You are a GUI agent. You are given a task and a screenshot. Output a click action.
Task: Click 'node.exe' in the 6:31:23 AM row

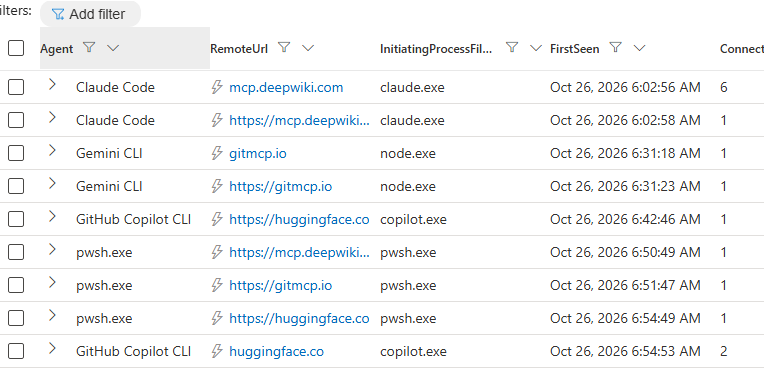[x=408, y=186]
